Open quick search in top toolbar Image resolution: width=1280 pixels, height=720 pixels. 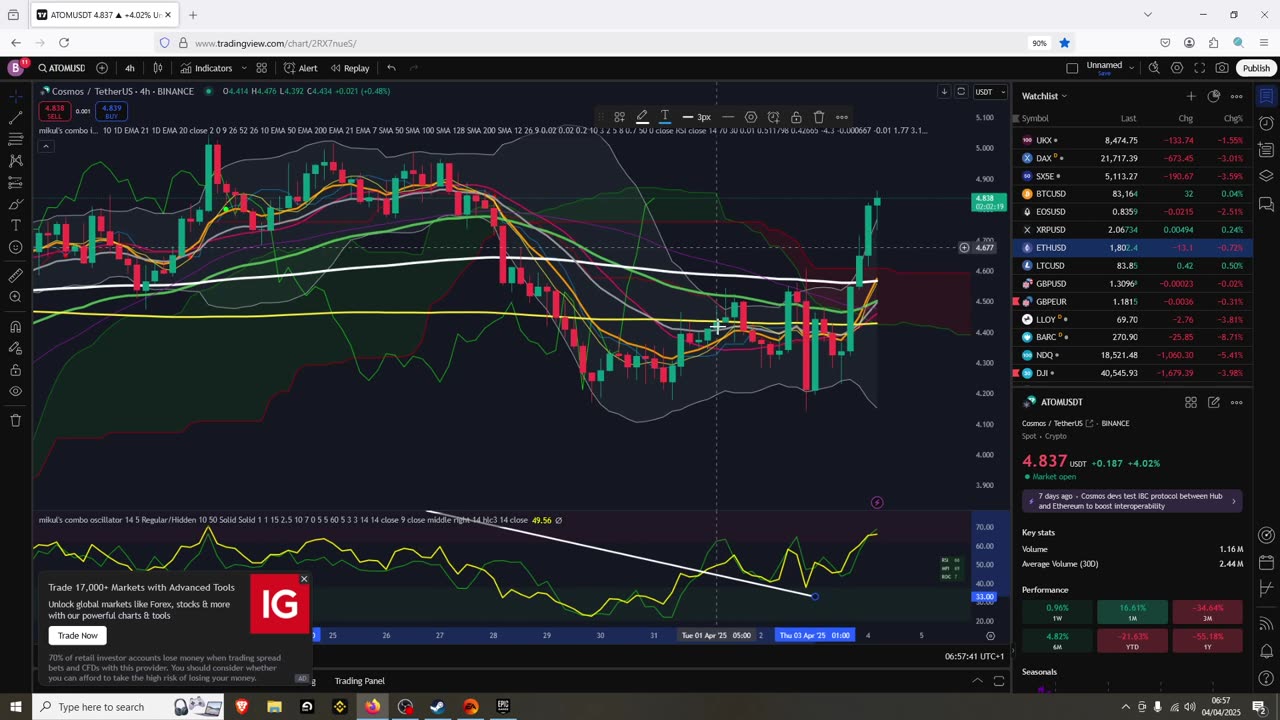coord(1154,68)
